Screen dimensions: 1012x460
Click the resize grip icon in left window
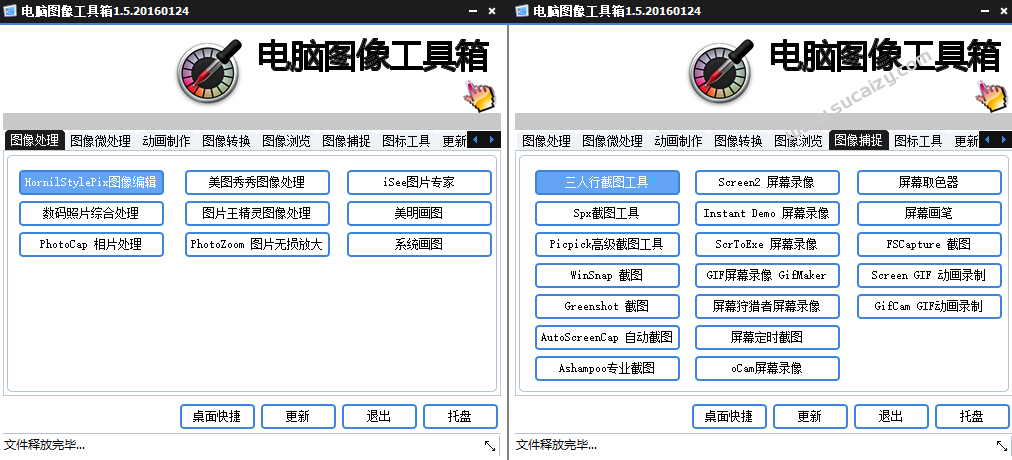[x=490, y=446]
